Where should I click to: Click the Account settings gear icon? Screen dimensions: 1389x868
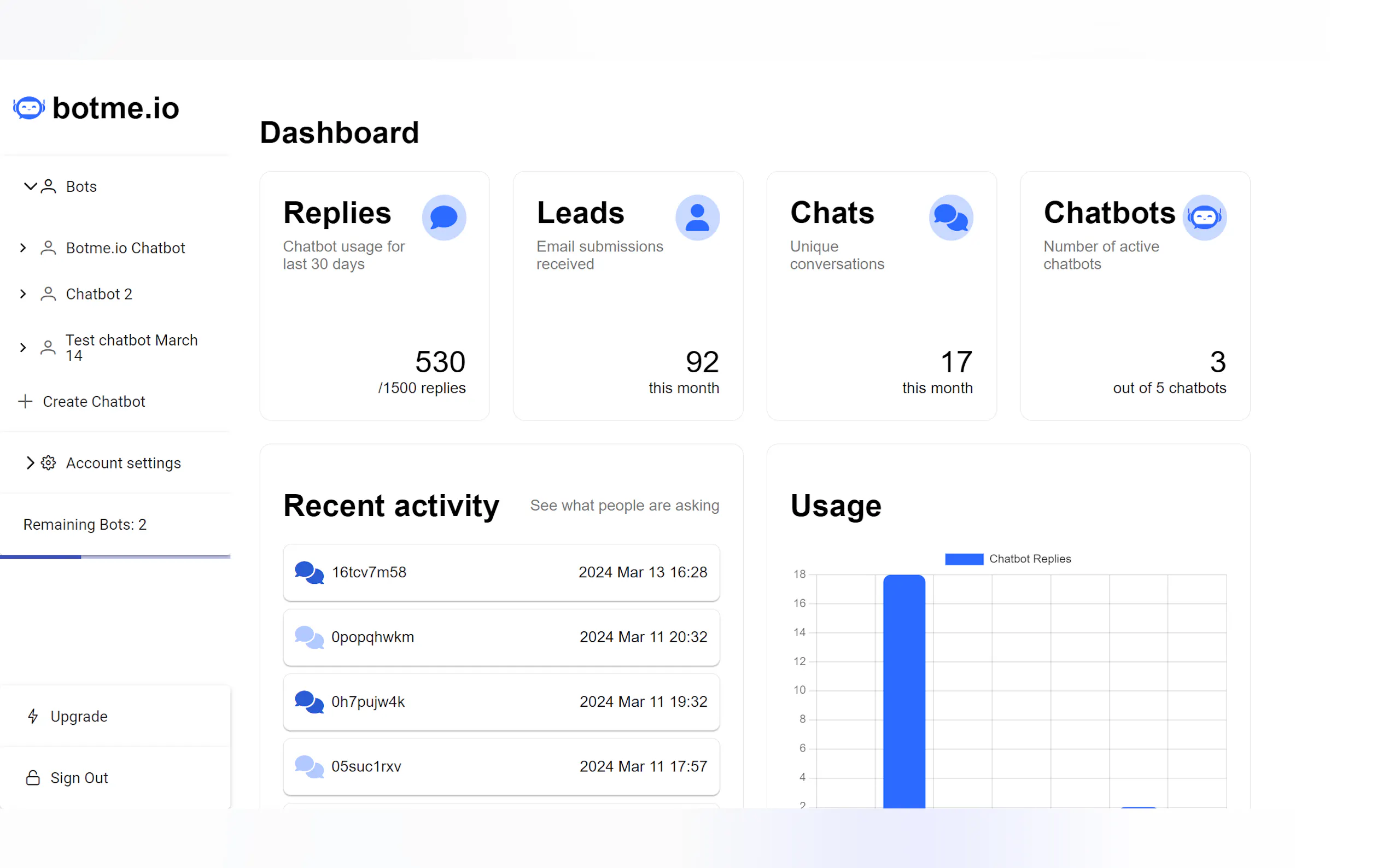(48, 463)
